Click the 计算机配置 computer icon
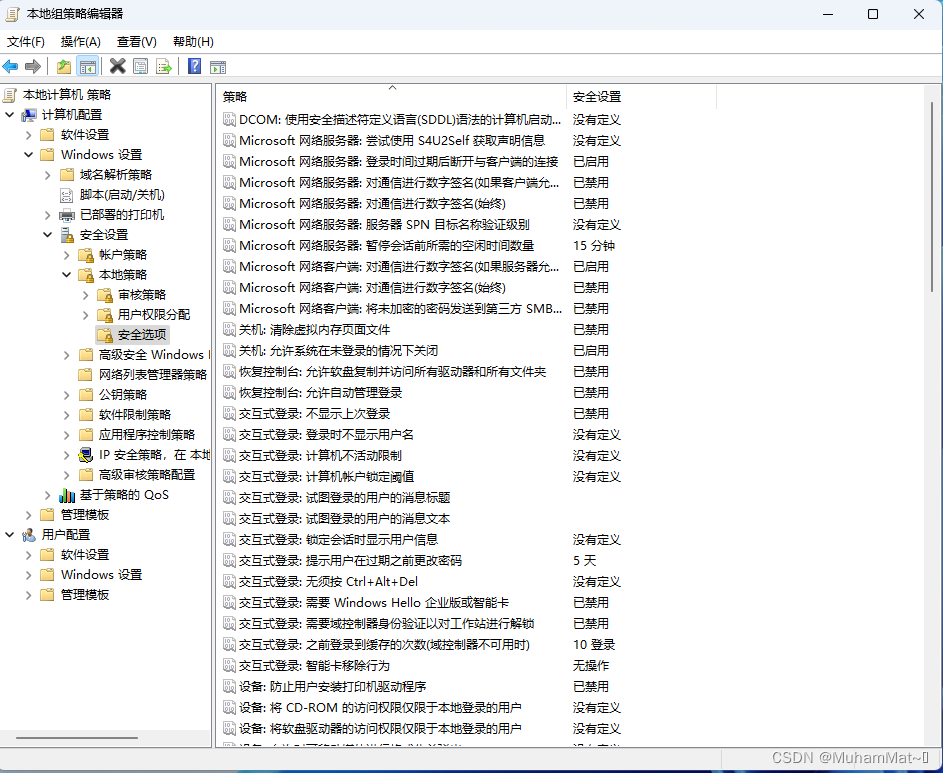943x773 pixels. pyautogui.click(x=29, y=115)
